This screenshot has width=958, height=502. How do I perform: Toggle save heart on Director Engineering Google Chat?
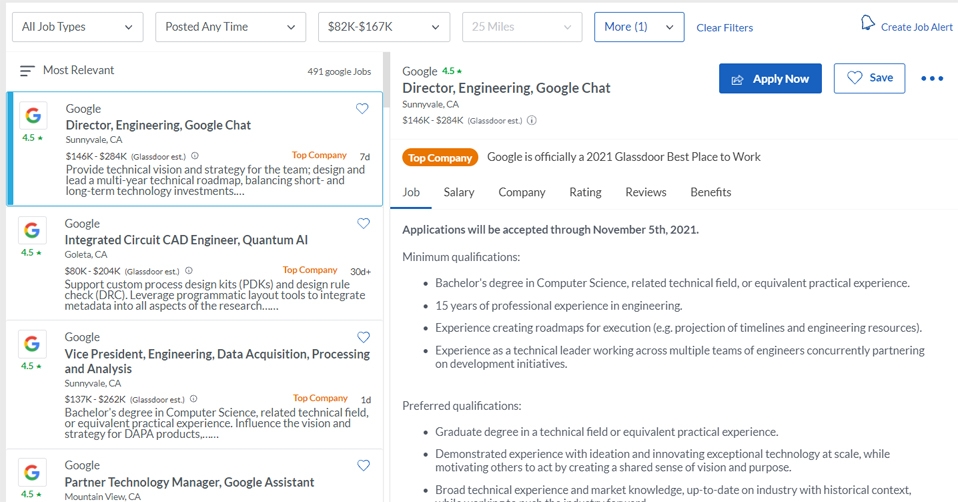click(362, 109)
